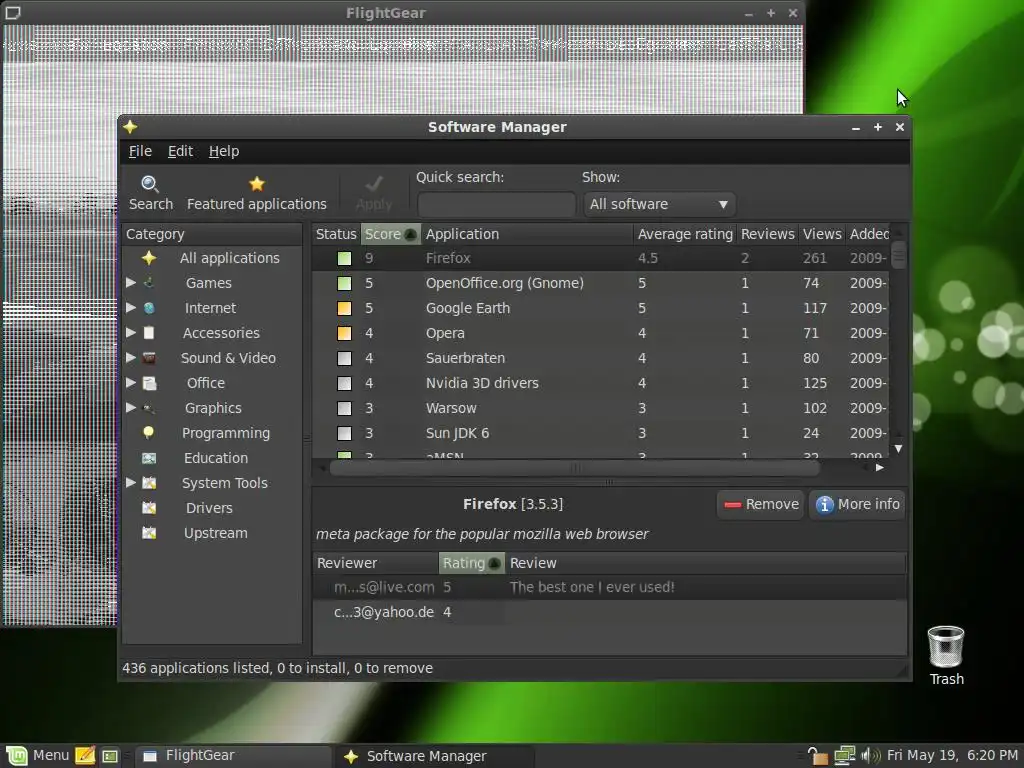Focus the Quick search input field
1024x768 pixels.
click(x=496, y=204)
